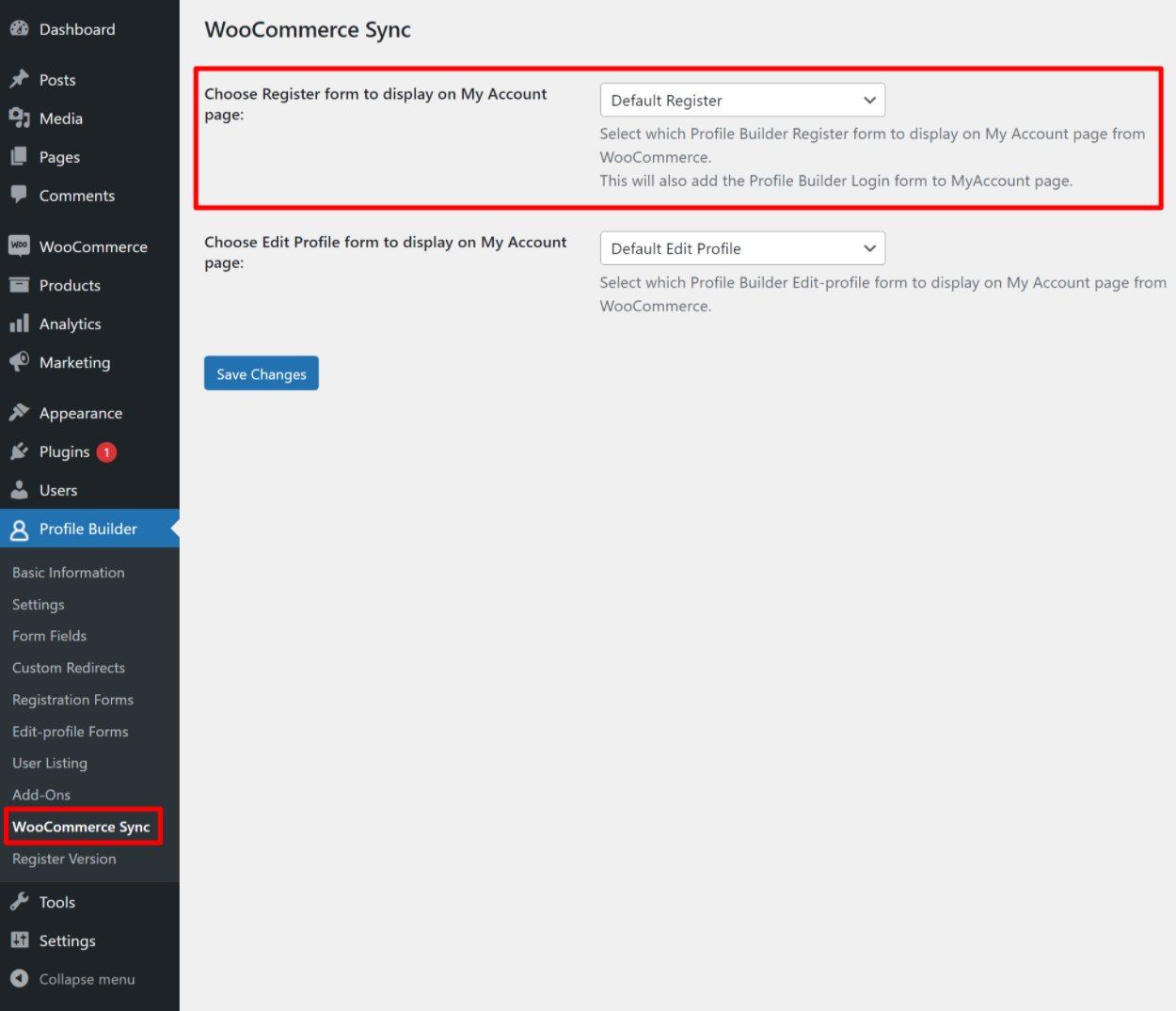Open Profile Builder Settings submenu link
Viewport: 1176px width, 1011px height.
pyautogui.click(x=39, y=604)
